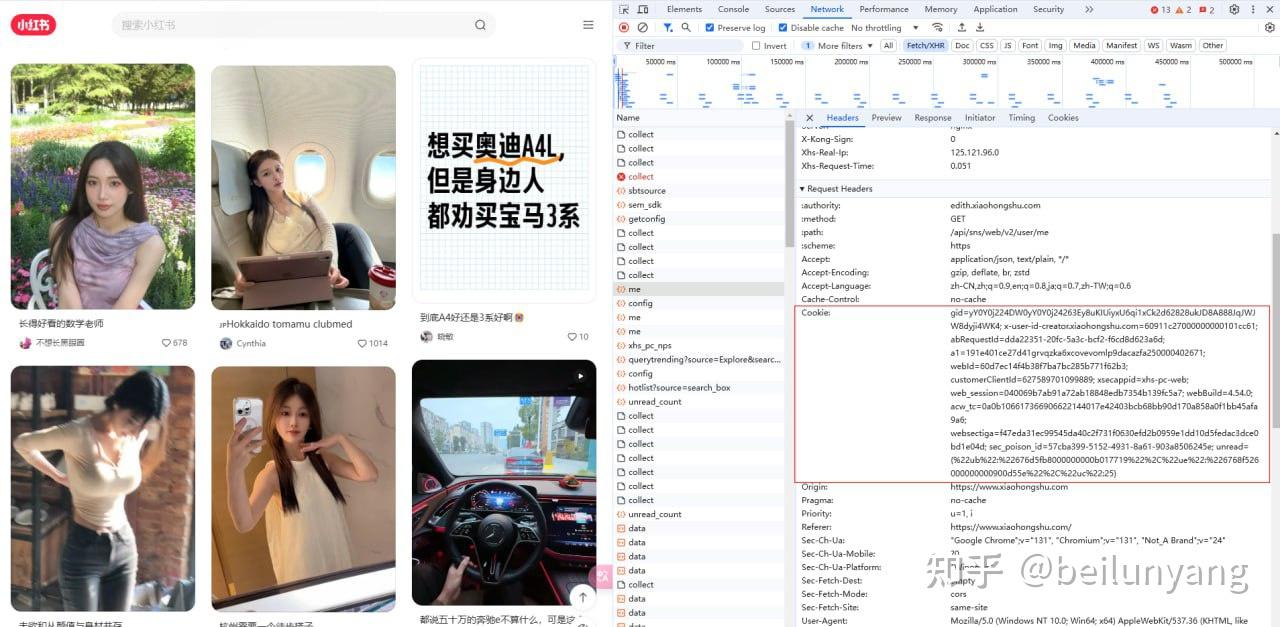This screenshot has height=627, width=1280.
Task: Click the warnings count triangle icon
Action: click(1183, 9)
